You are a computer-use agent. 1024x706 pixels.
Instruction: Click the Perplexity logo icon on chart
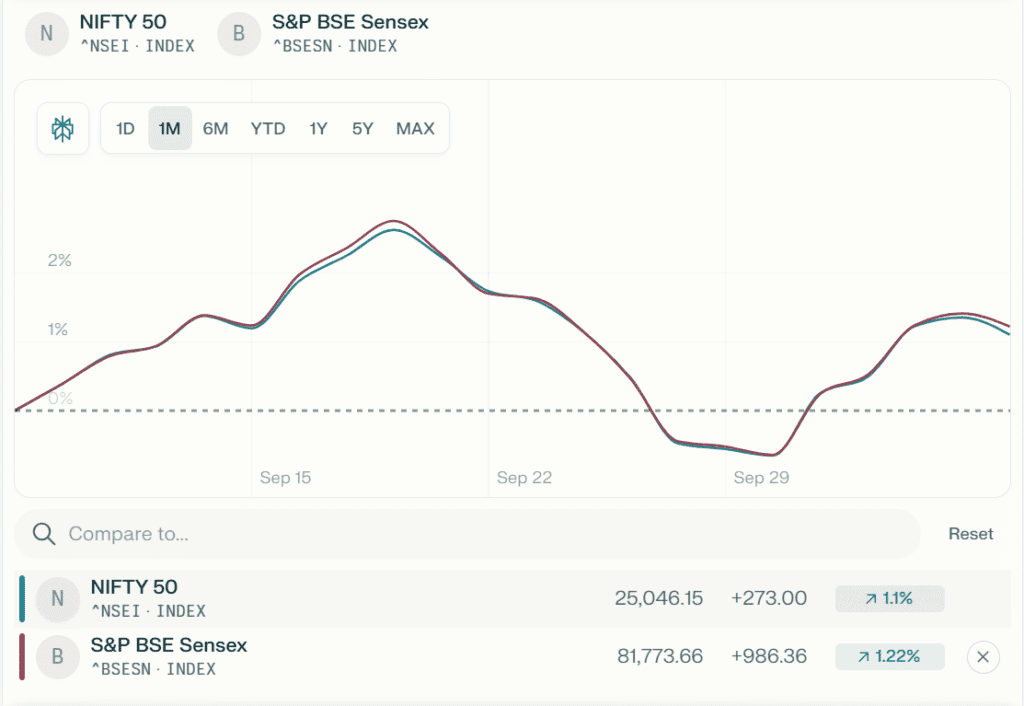click(x=63, y=129)
